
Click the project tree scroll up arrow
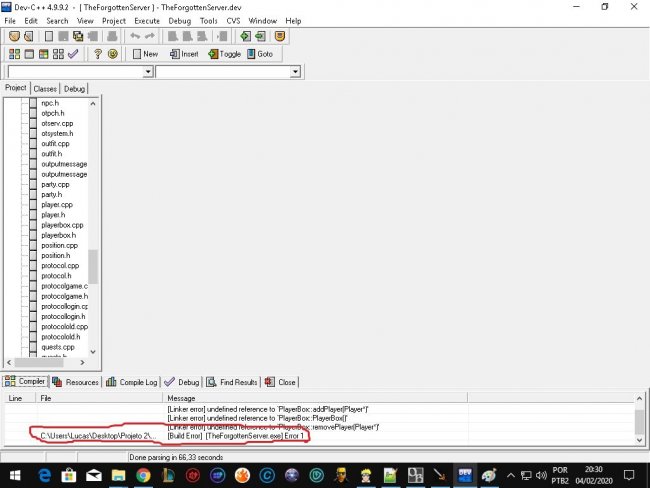point(93,104)
